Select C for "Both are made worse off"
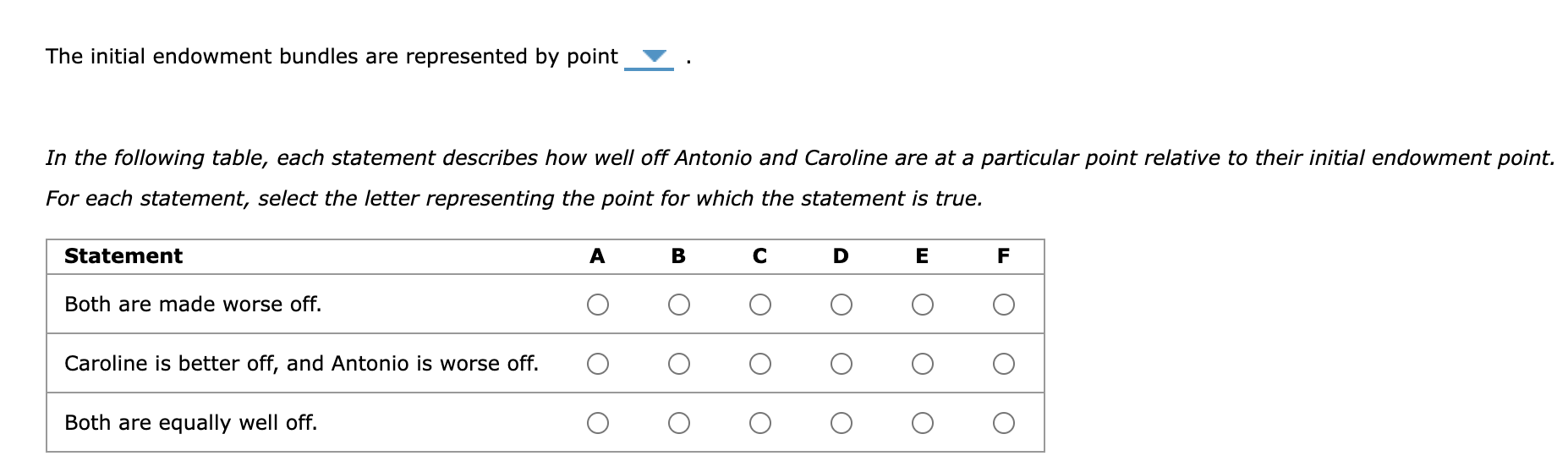The width and height of the screenshot is (1568, 467). click(760, 305)
